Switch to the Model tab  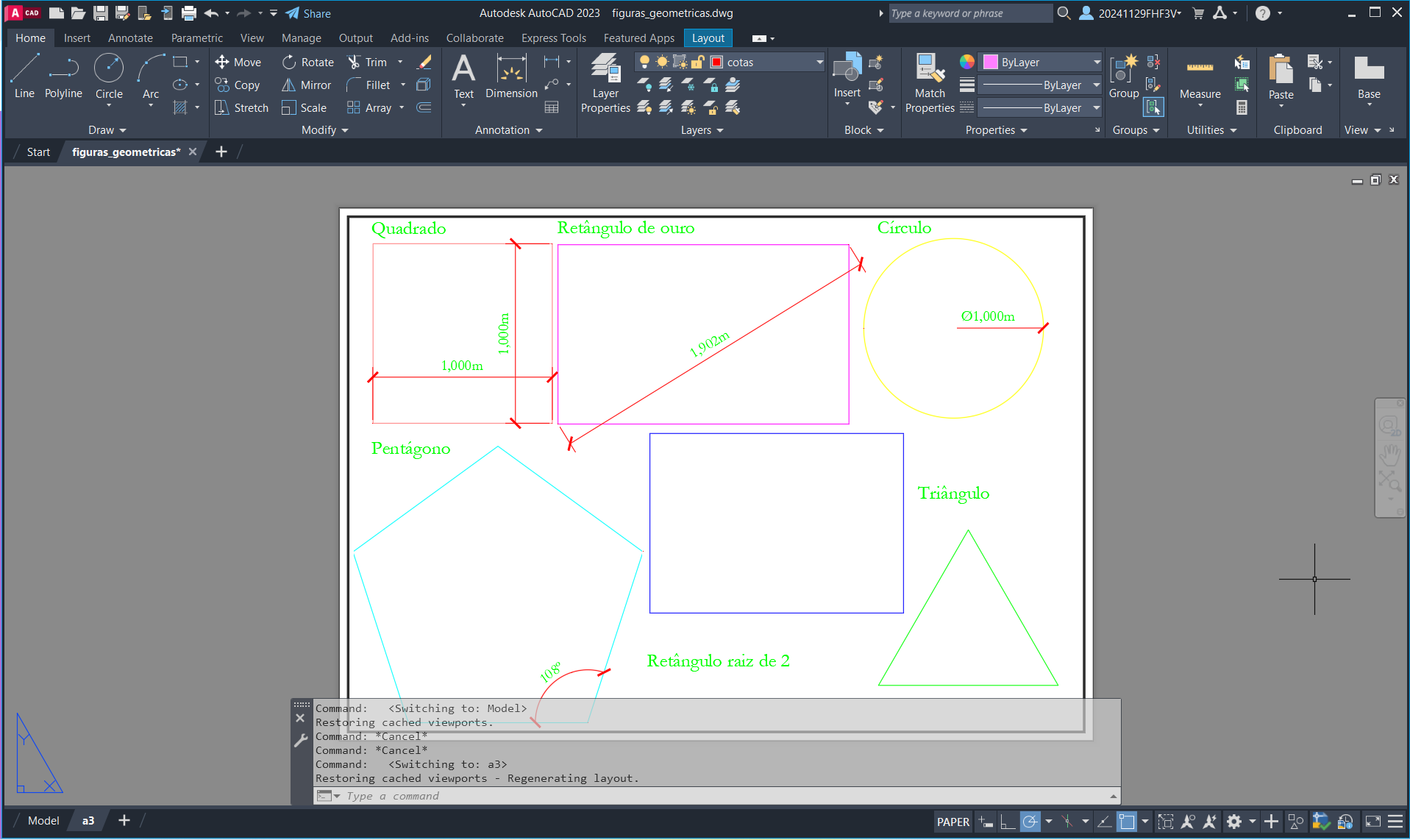coord(43,821)
